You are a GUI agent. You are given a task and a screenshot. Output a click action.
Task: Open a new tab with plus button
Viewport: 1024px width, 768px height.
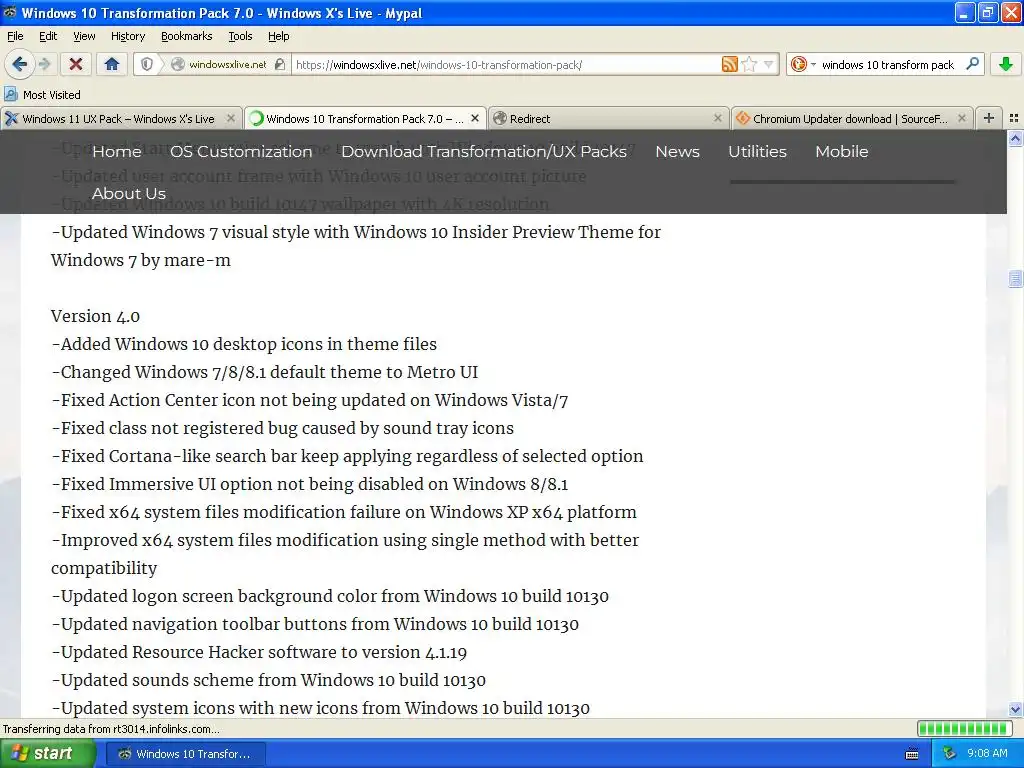point(989,118)
